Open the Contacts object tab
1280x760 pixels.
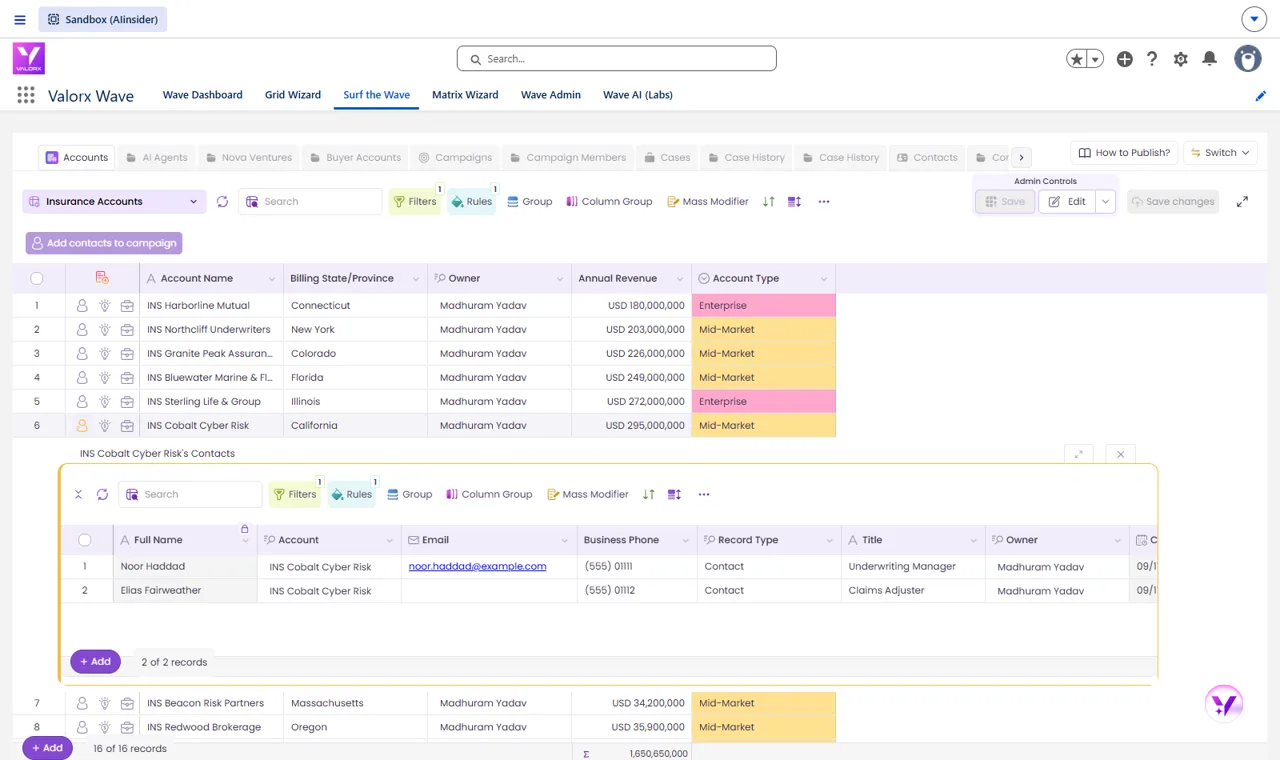pos(927,158)
